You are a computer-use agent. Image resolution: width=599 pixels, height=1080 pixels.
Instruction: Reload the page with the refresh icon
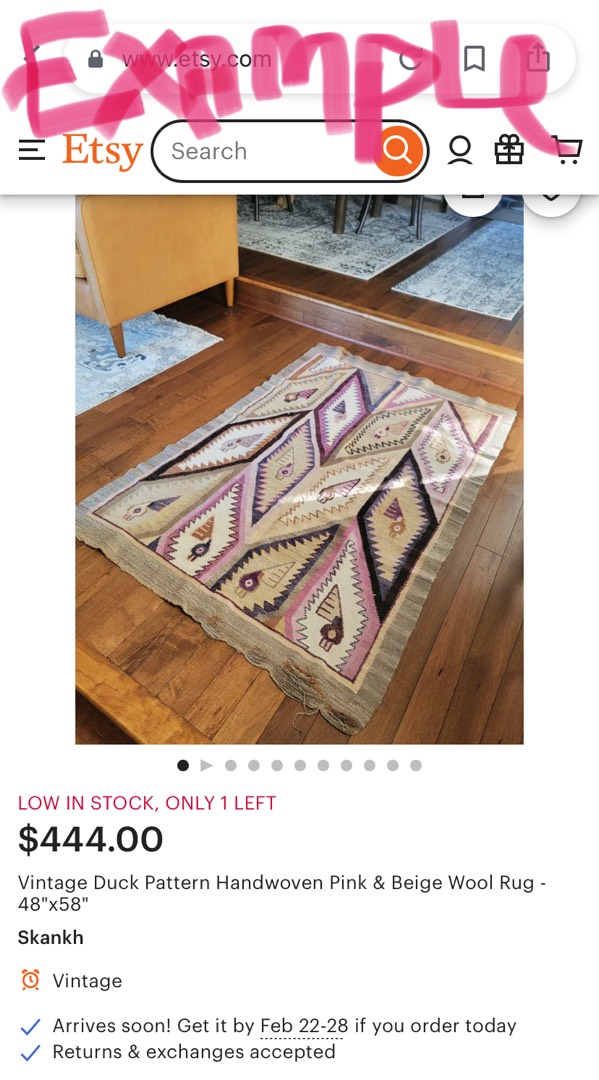click(x=411, y=59)
